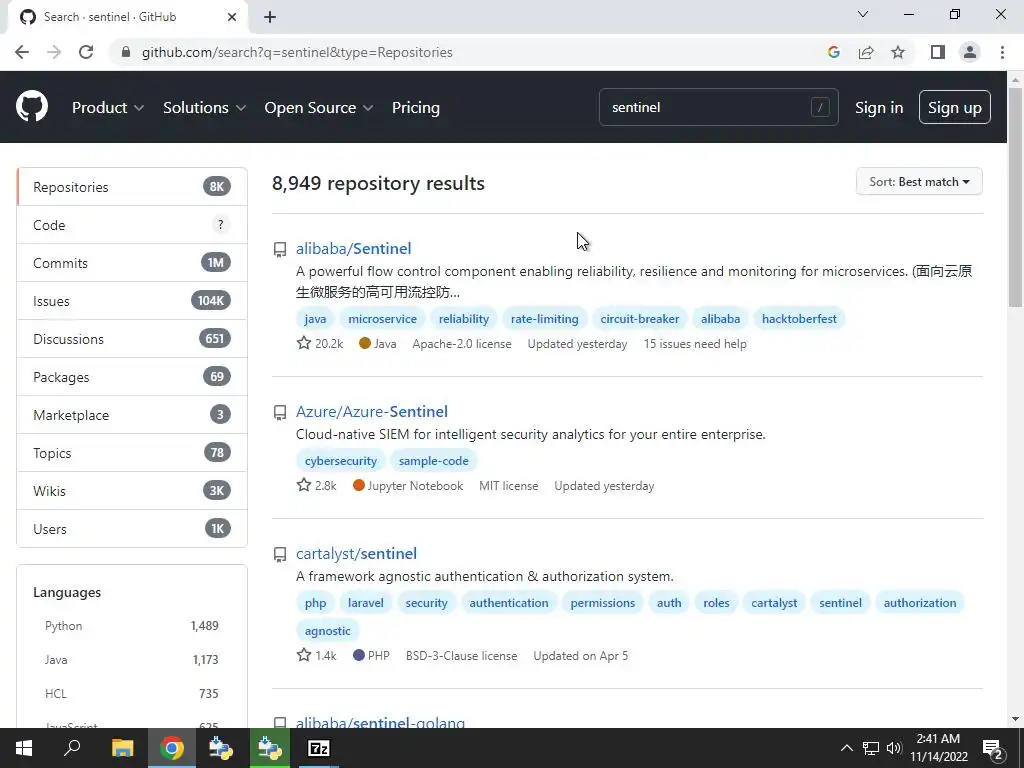
Task: Open File Explorer from taskbar
Action: [122, 748]
